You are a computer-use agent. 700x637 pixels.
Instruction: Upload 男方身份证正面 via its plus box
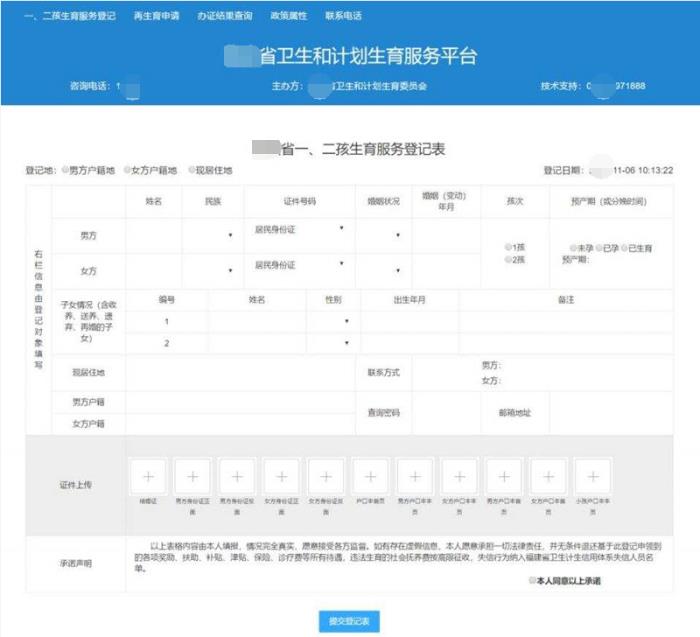(192, 476)
